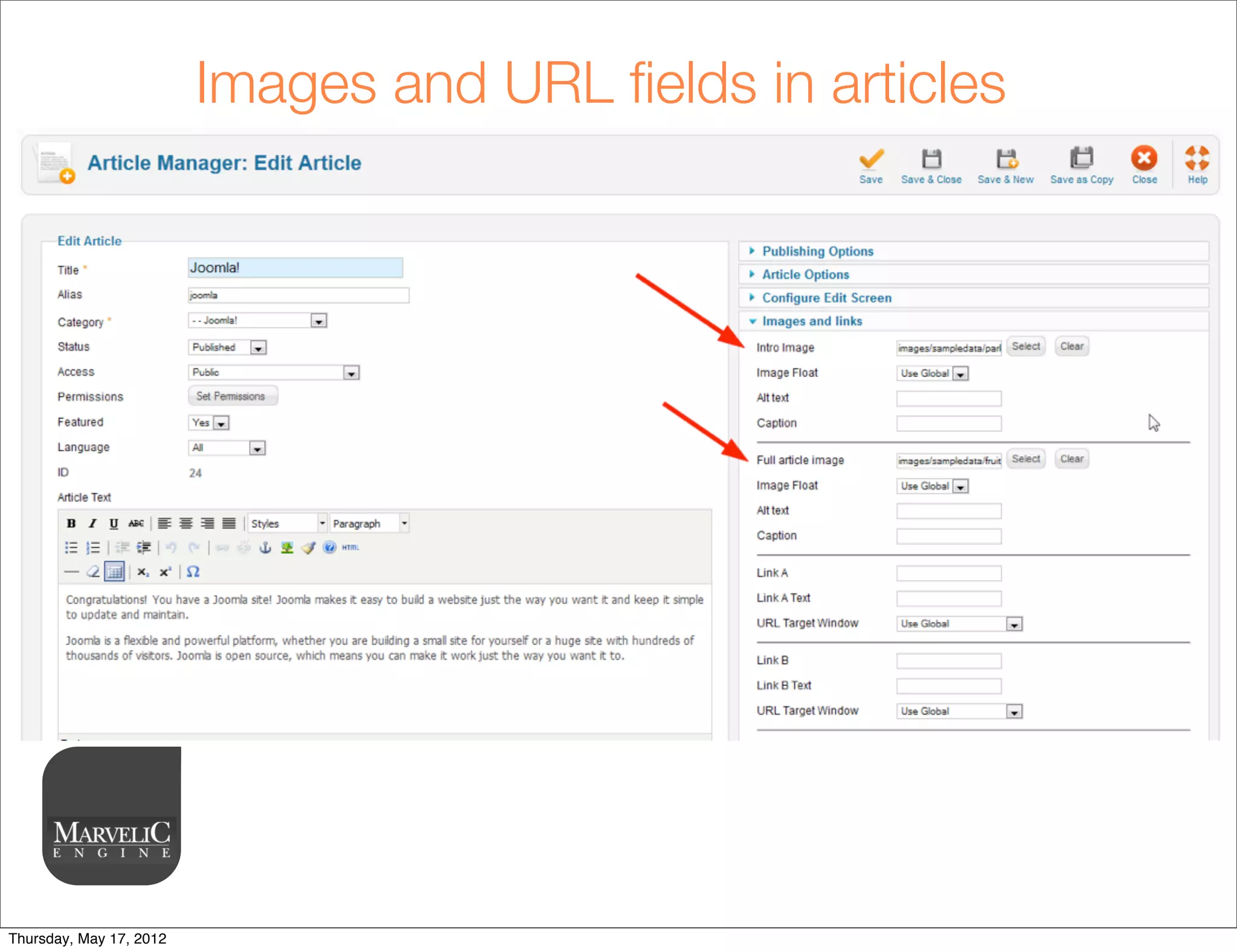This screenshot has width=1237, height=952.
Task: Open editor help question mark icon
Action: [329, 547]
